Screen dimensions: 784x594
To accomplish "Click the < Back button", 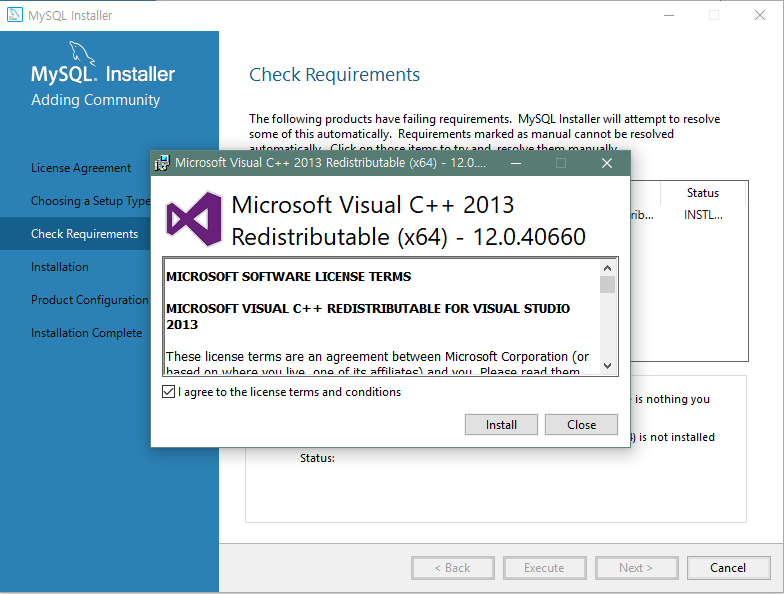I will 452,568.
